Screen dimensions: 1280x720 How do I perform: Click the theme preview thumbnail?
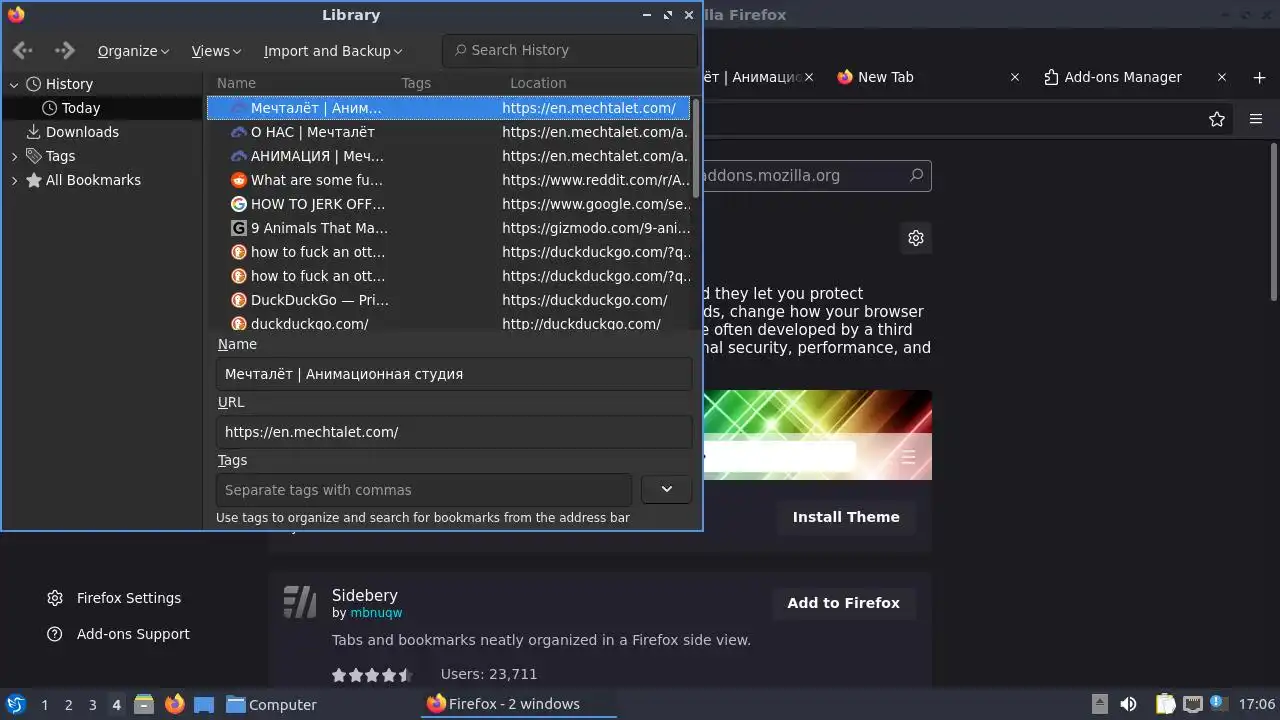click(817, 435)
